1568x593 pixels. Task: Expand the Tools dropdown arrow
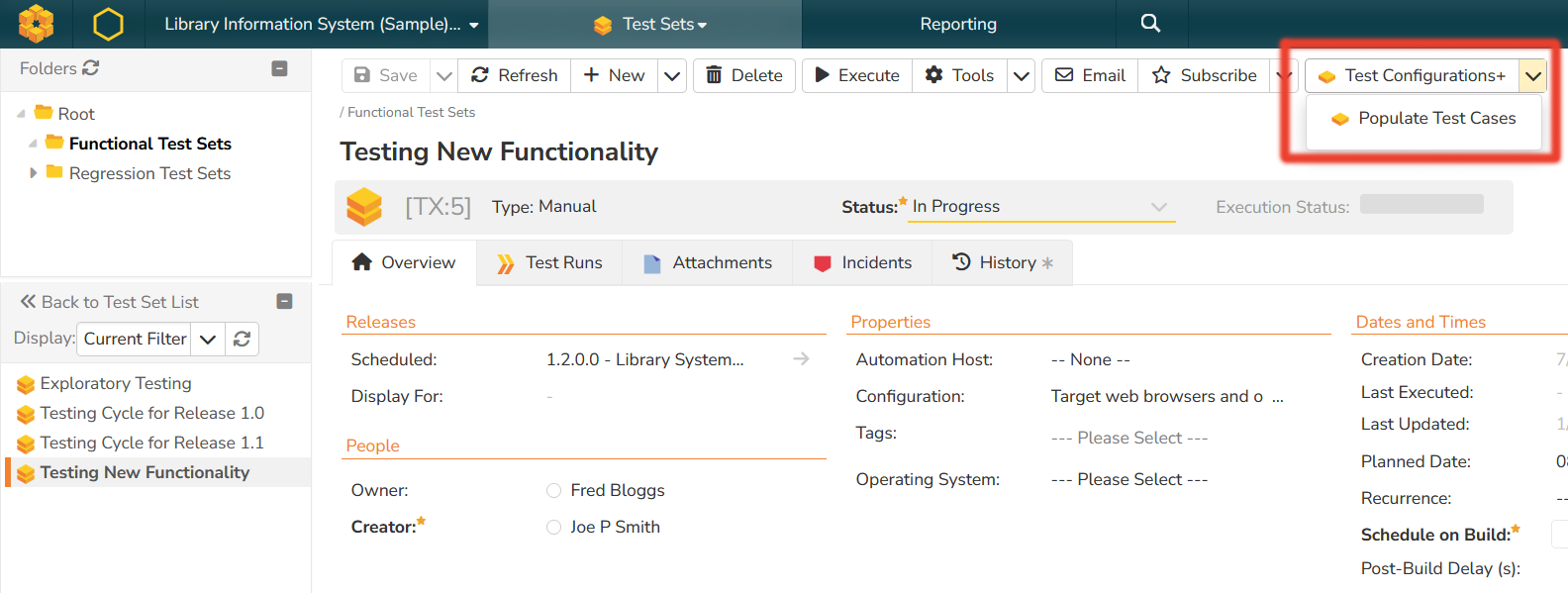[x=1022, y=75]
